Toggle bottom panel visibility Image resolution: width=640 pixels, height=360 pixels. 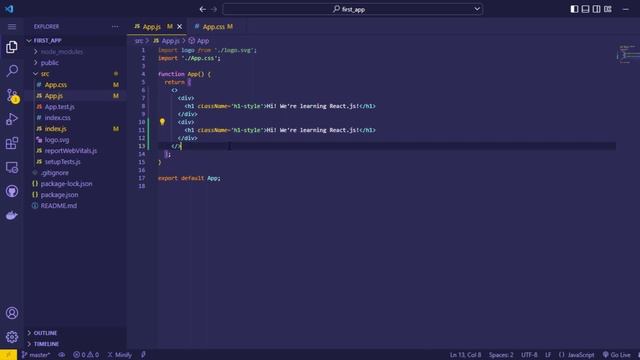(585, 9)
